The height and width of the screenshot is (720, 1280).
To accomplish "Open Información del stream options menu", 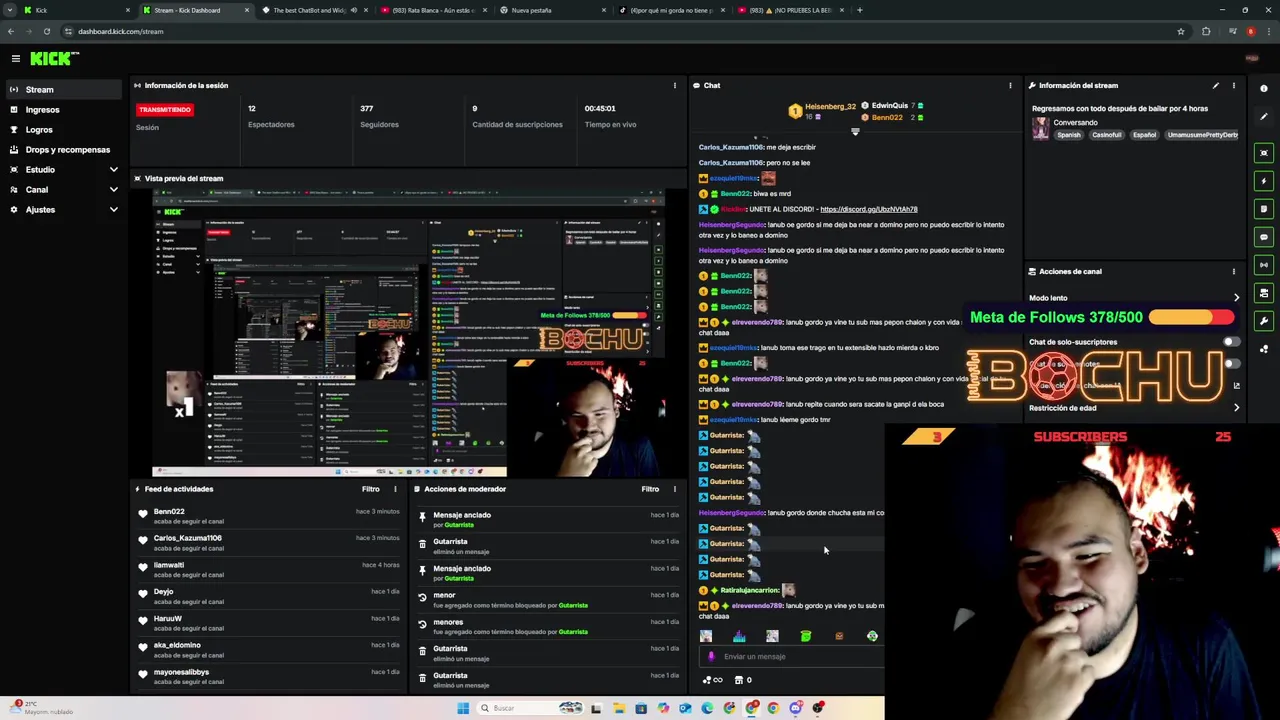I will click(1233, 85).
